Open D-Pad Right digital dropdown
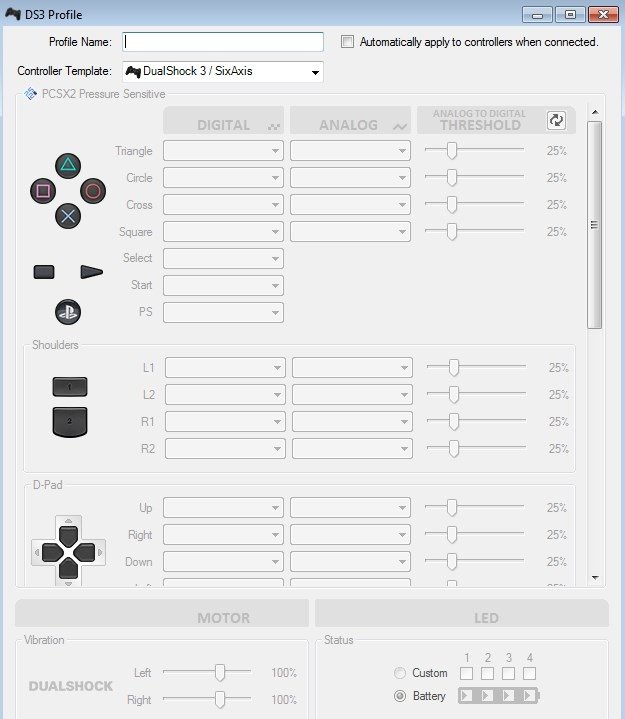The image size is (625, 719). (x=223, y=535)
